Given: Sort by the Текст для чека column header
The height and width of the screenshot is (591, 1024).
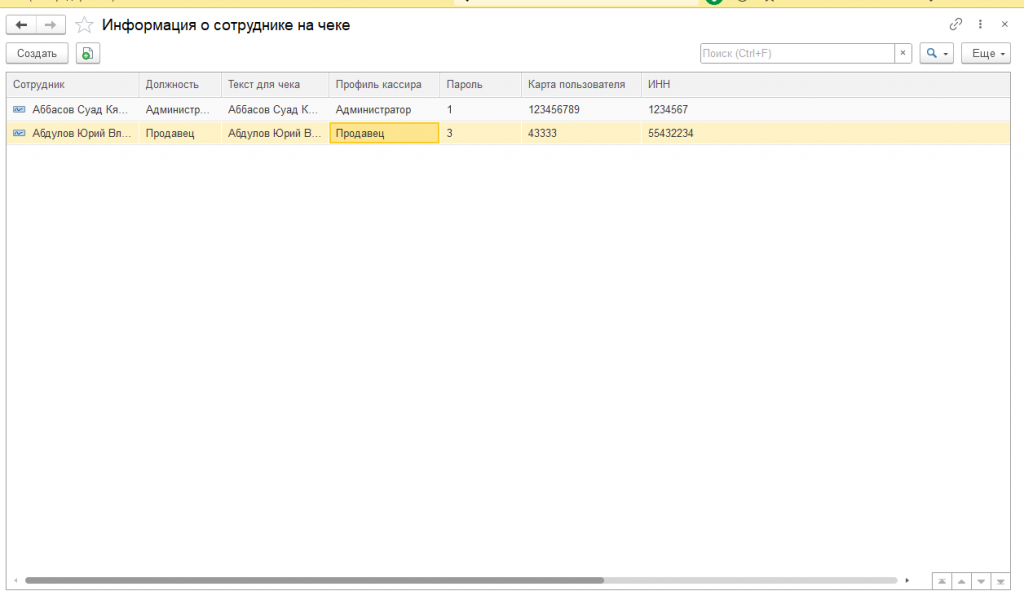Looking at the screenshot, I should point(275,85).
